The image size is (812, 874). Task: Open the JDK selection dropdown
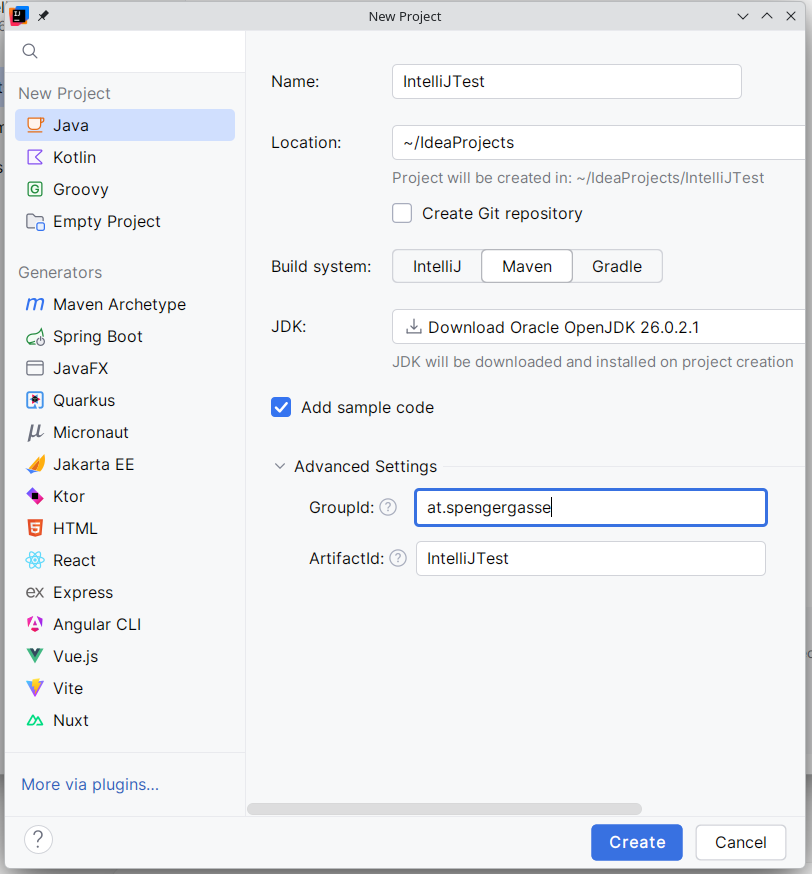(599, 327)
